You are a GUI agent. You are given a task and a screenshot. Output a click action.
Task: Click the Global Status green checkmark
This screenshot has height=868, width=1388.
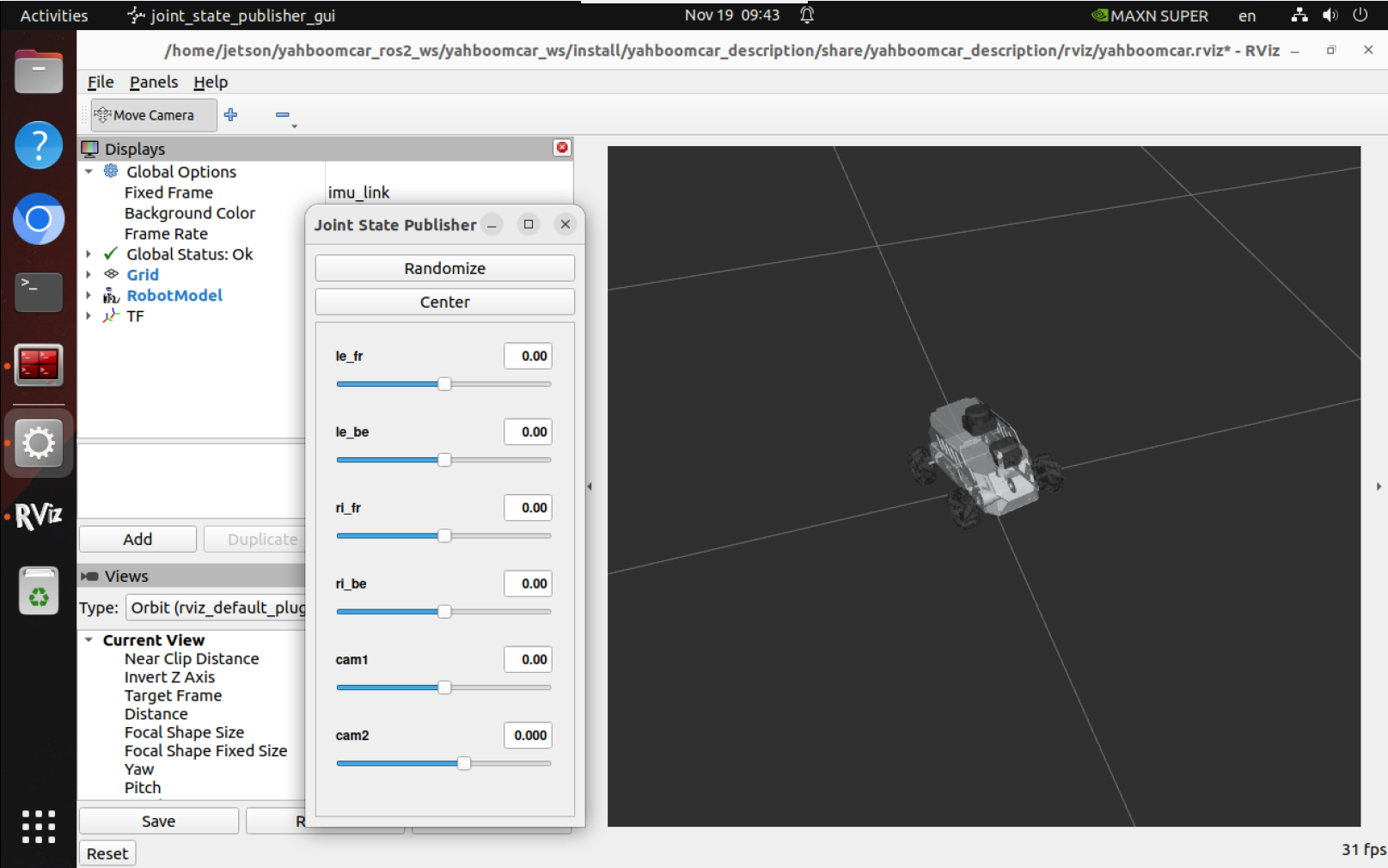[x=111, y=254]
